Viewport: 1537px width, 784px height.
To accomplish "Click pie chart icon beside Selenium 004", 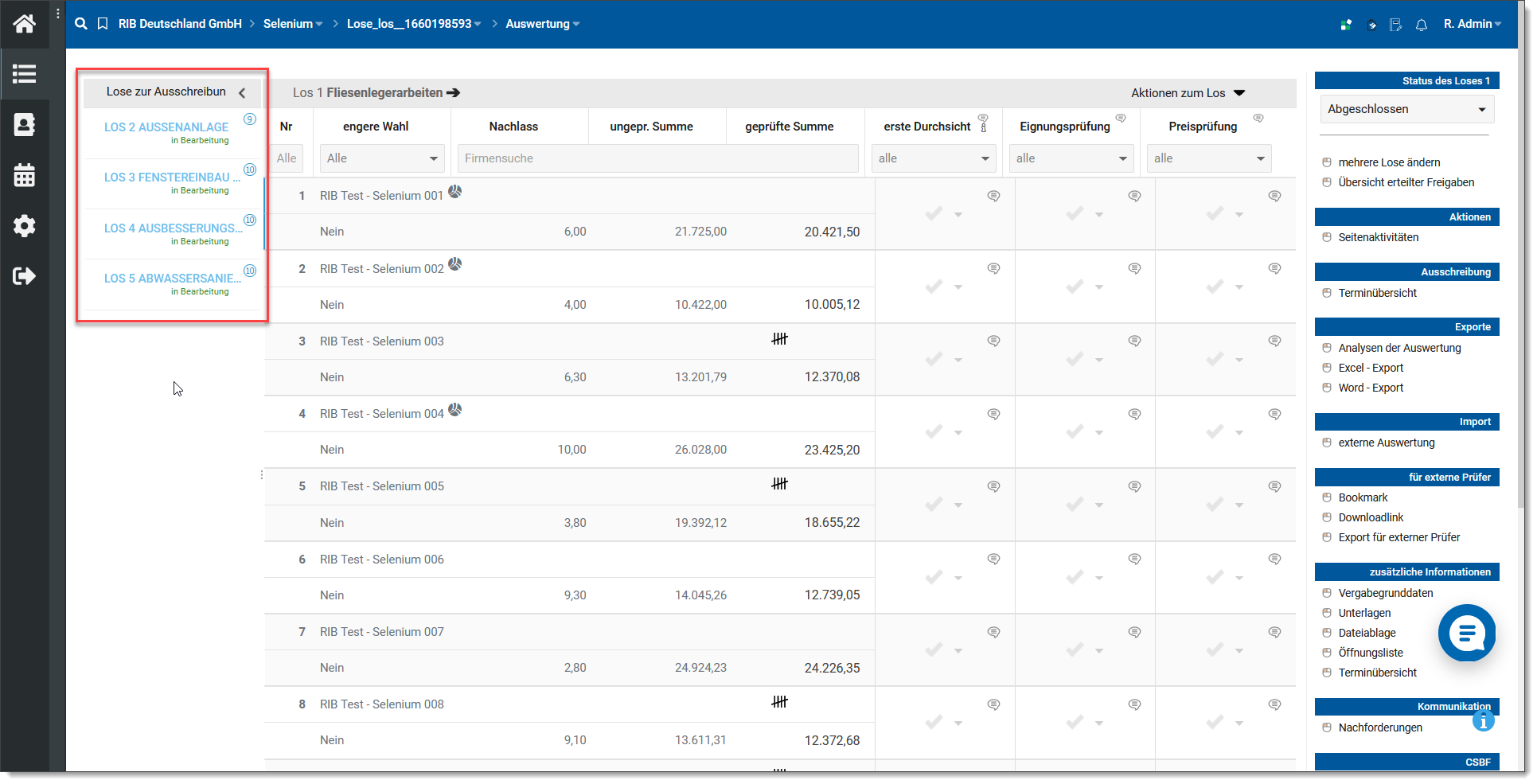I will tap(454, 409).
